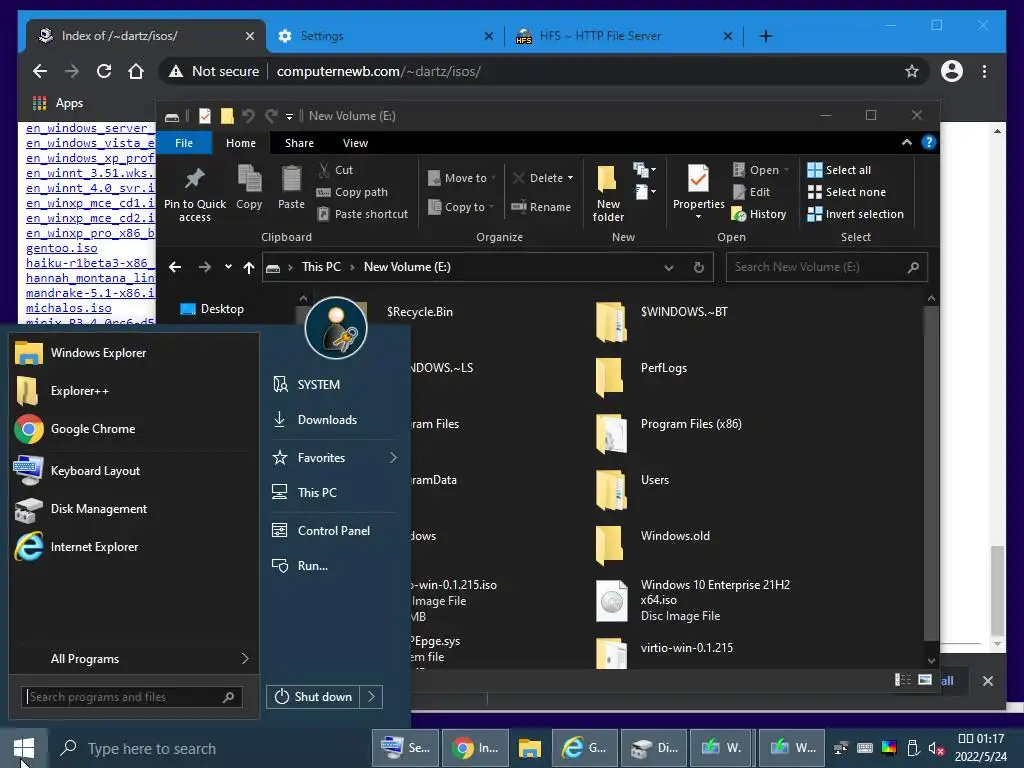The image size is (1024, 768).
Task: Click Chrome home icon
Action: point(136,71)
